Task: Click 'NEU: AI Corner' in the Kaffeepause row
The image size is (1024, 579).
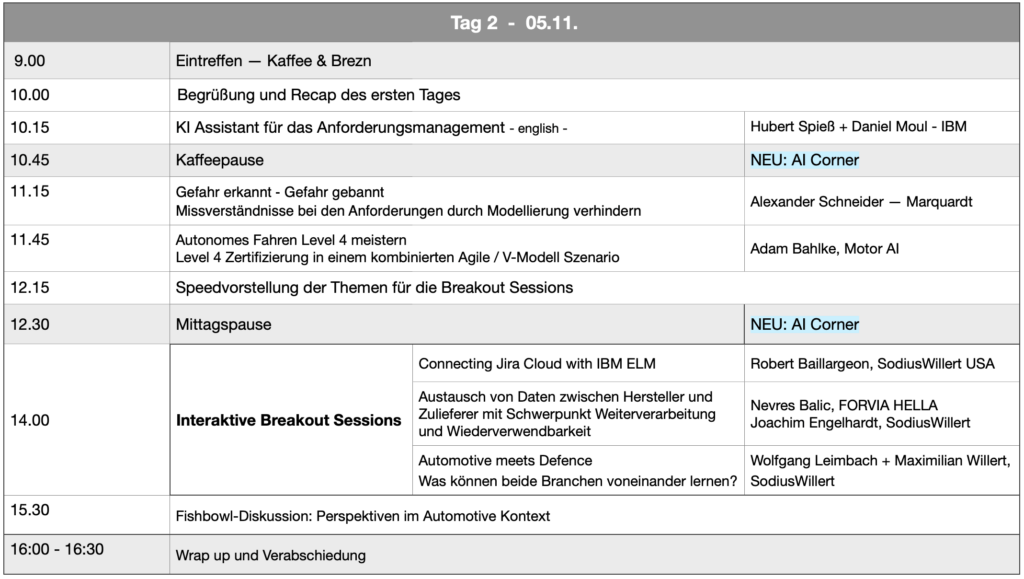Action: (804, 160)
